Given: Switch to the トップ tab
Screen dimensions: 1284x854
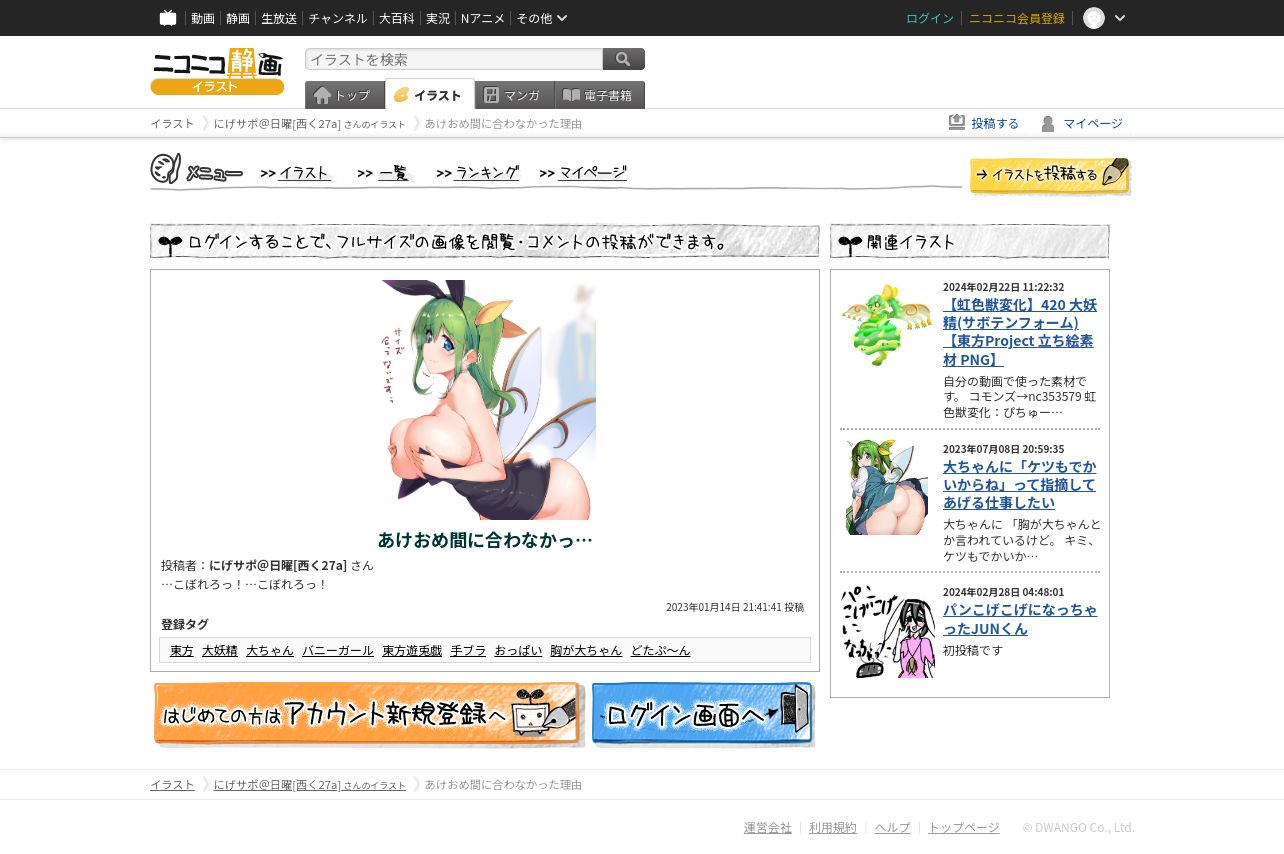Looking at the screenshot, I should click(x=345, y=95).
